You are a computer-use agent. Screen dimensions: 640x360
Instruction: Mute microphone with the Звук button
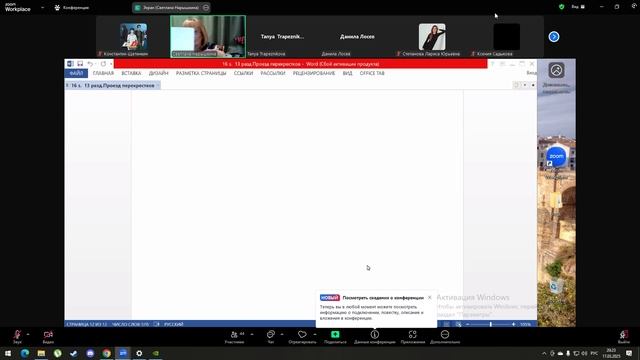click(17, 337)
